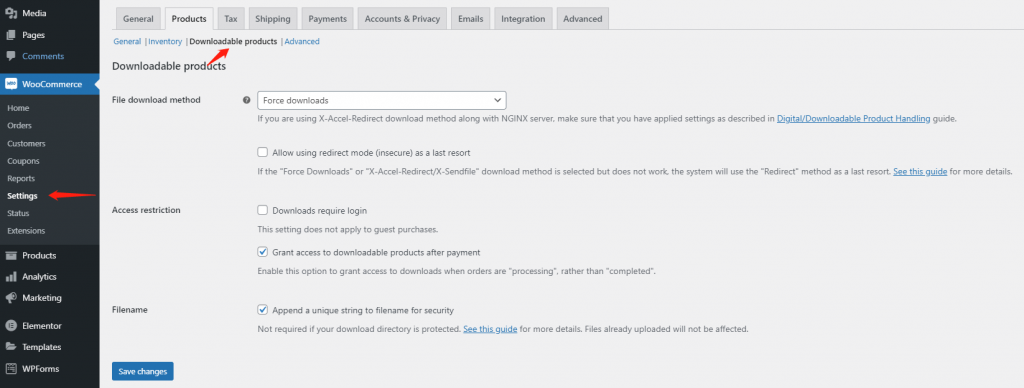The width and height of the screenshot is (1024, 388).
Task: Click the Comments bubble icon
Action: tap(10, 56)
